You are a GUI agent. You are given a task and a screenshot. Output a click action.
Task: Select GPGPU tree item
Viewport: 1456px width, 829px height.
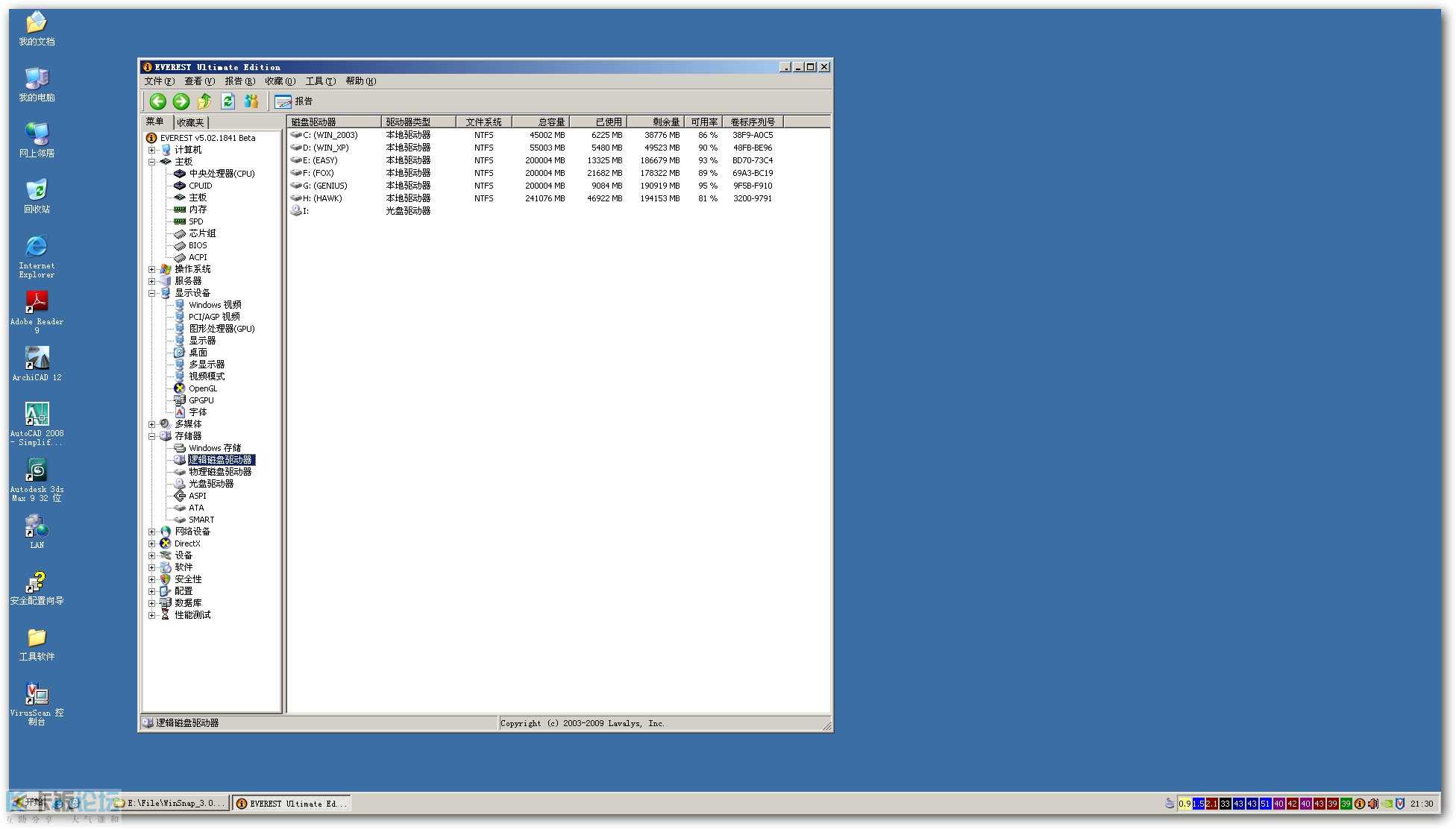(x=201, y=400)
